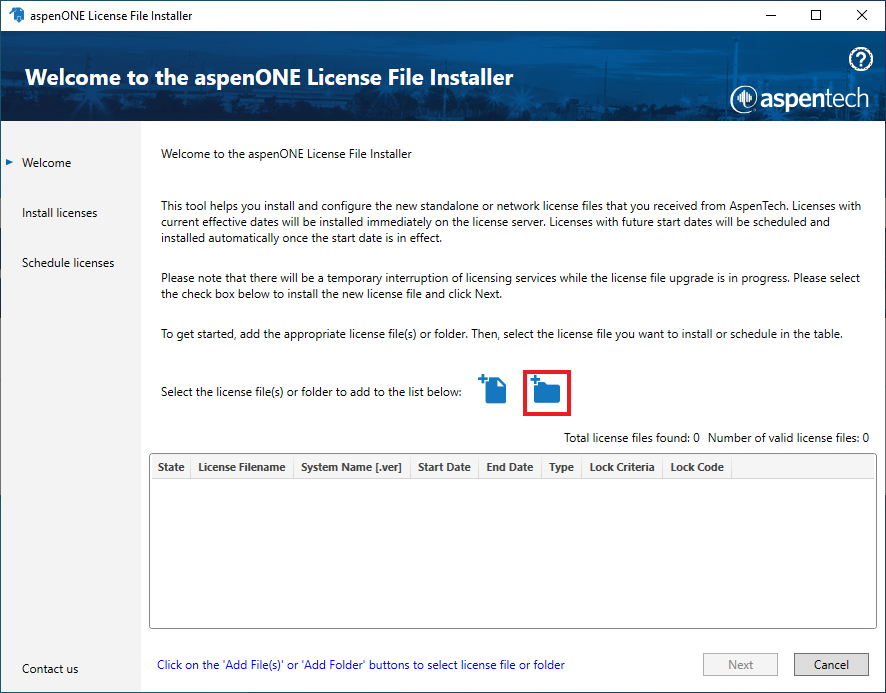Click the aspentech logo in the banner
This screenshot has height=693, width=886.
[x=799, y=99]
